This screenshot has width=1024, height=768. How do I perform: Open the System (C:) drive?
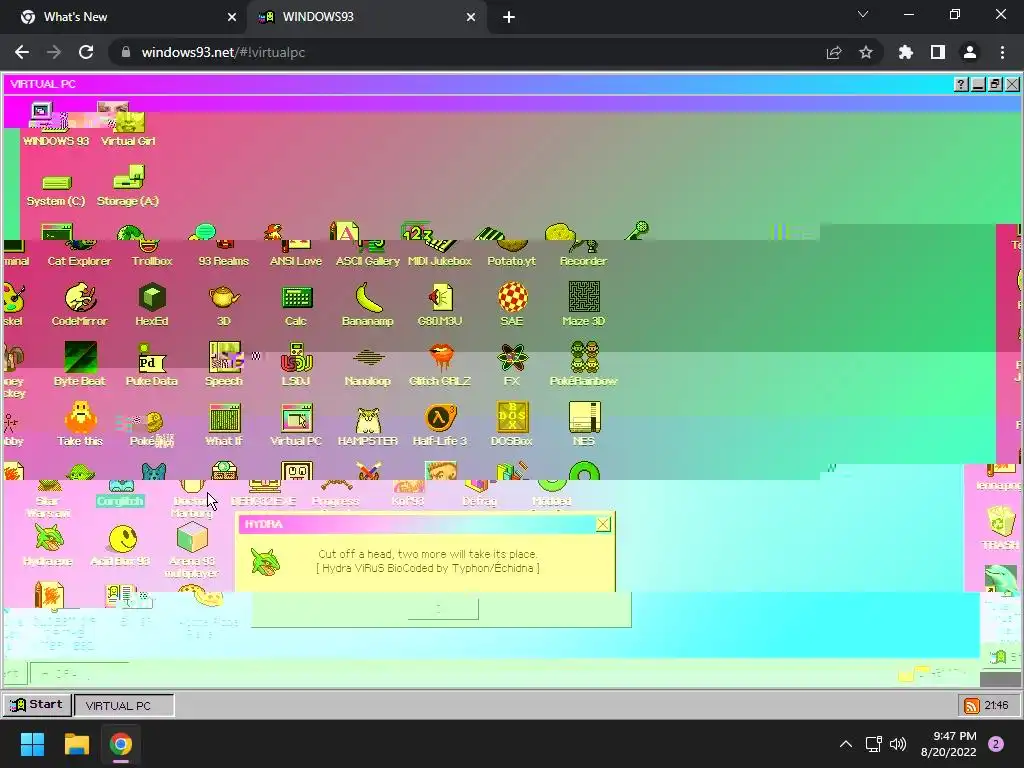coord(56,189)
